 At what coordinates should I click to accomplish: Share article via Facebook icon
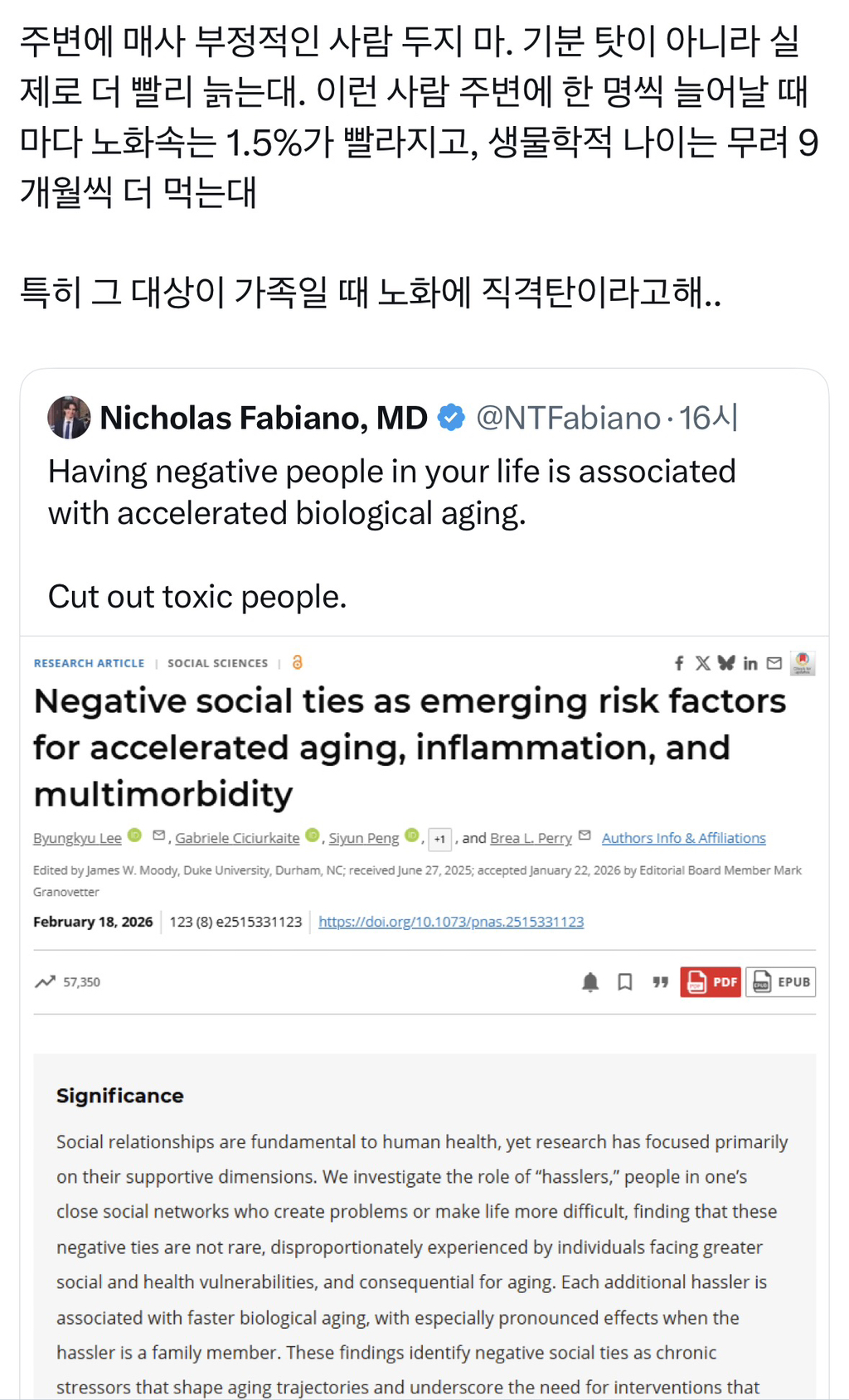[679, 663]
